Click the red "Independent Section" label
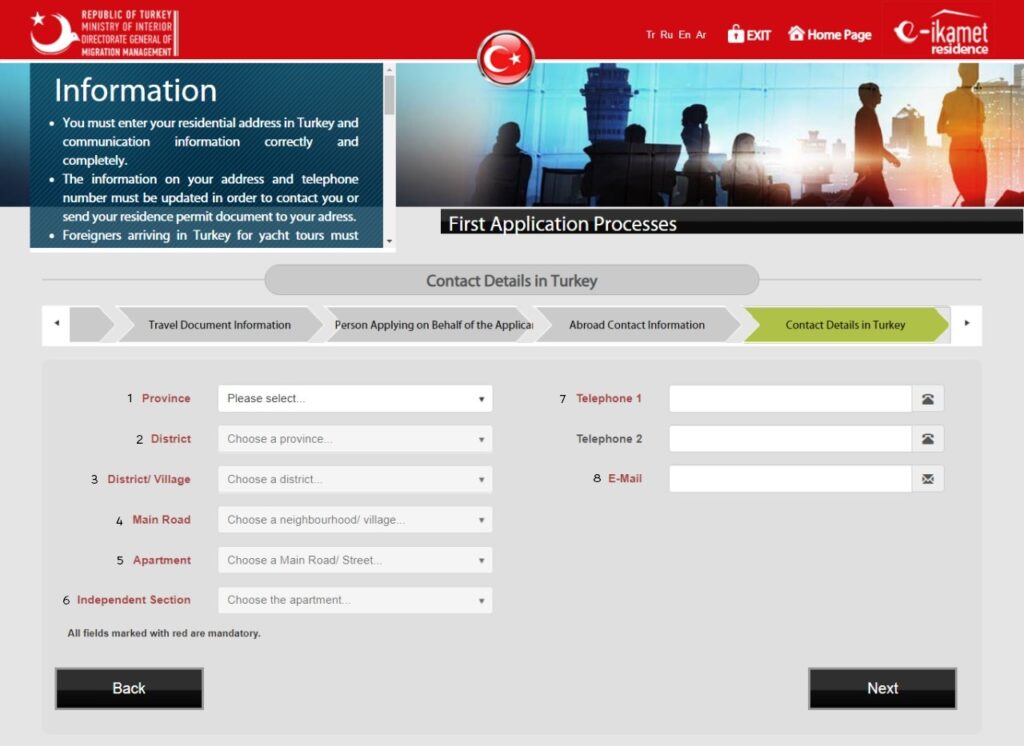The width and height of the screenshot is (1024, 746). pos(134,600)
